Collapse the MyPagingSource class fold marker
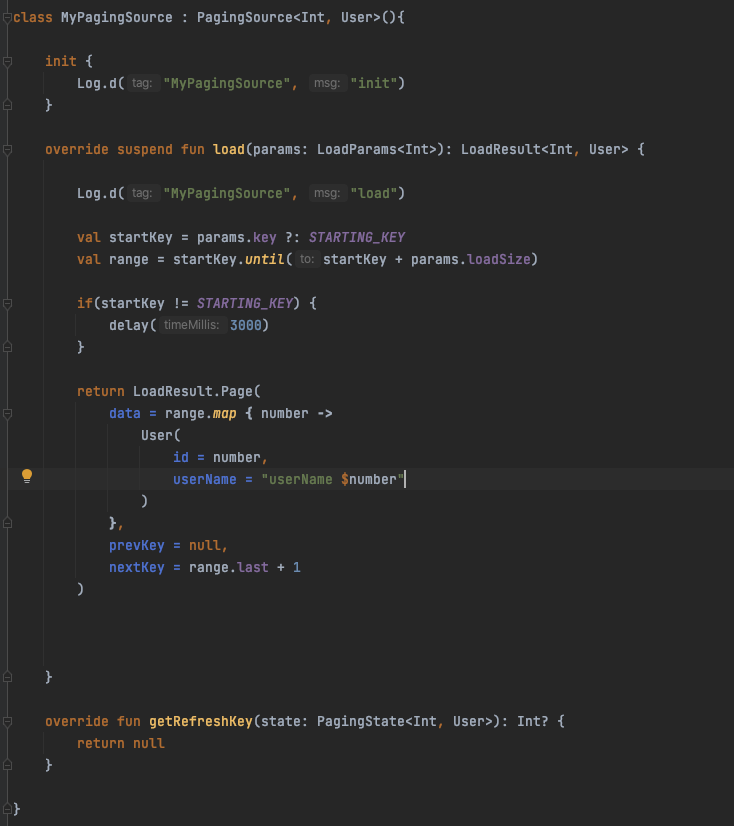Viewport: 734px width, 826px height. 7,18
